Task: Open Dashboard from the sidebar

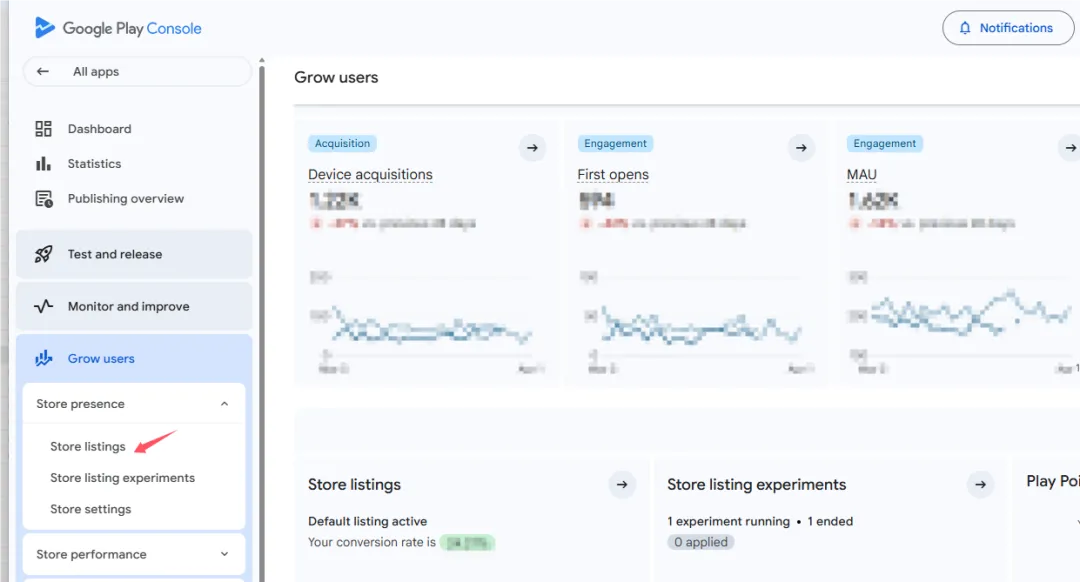Action: point(99,129)
